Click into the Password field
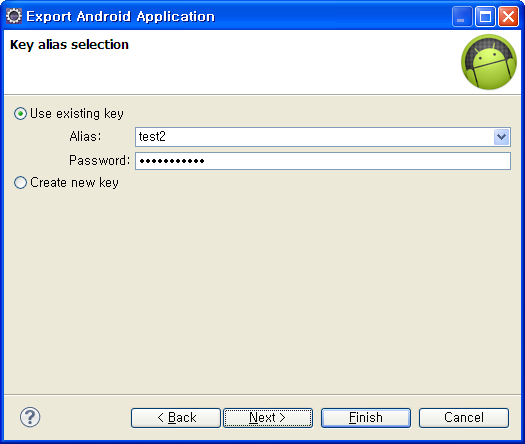Viewport: 525px width, 444px height. (323, 161)
